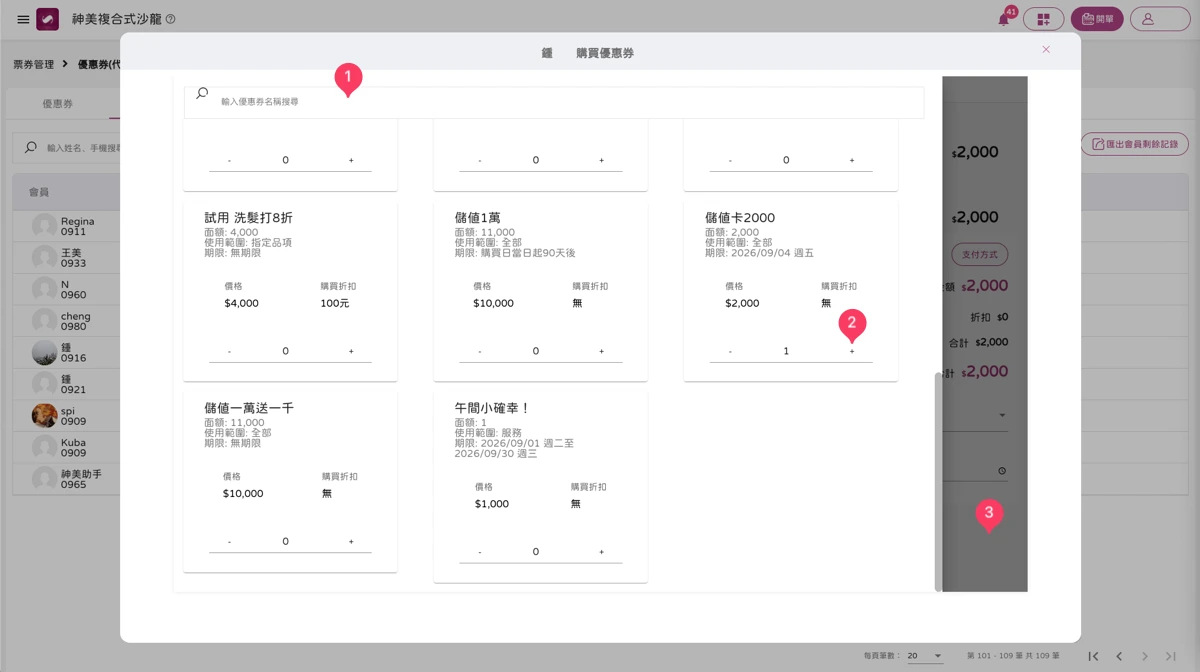The image size is (1200, 672).
Task: Switch to the 優惠券 tab
Action: pos(57,104)
